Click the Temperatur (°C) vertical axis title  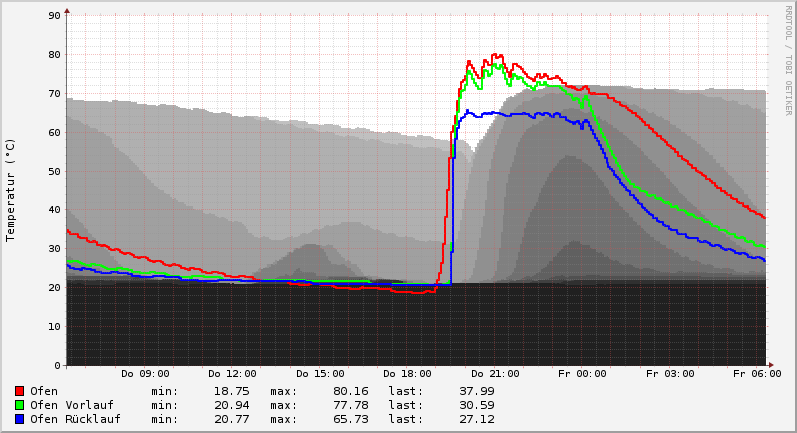[x=11, y=190]
